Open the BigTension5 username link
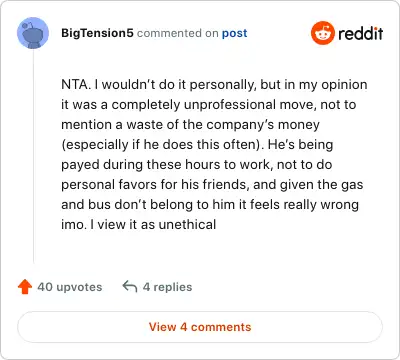 point(97,33)
